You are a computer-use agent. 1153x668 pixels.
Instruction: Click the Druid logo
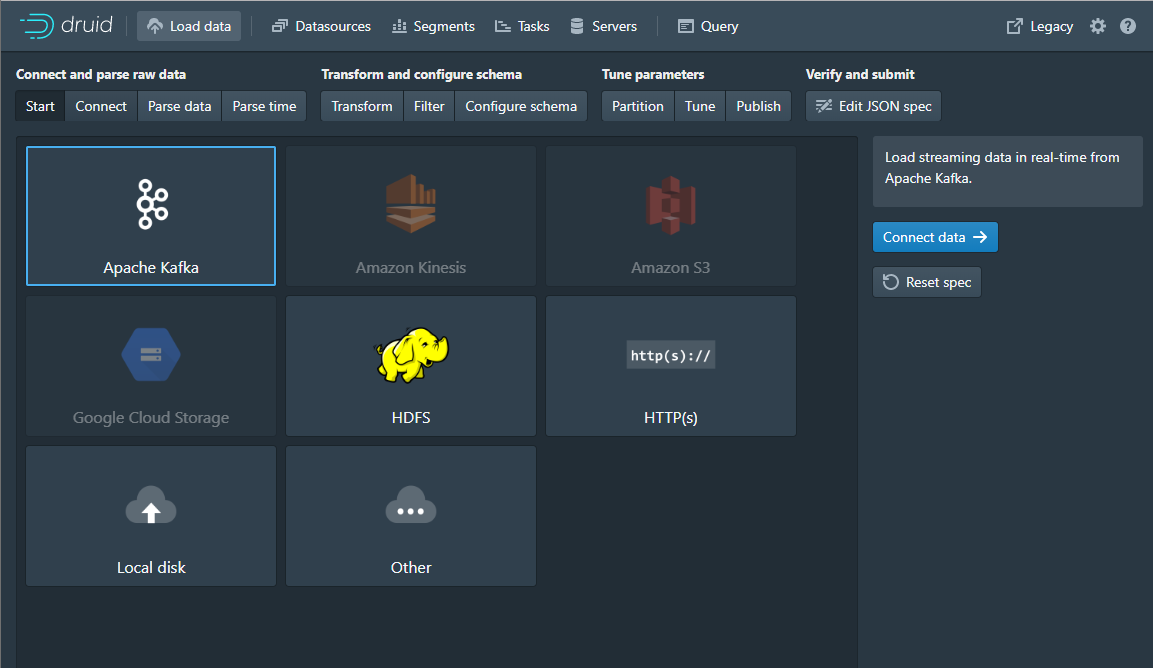pos(66,26)
